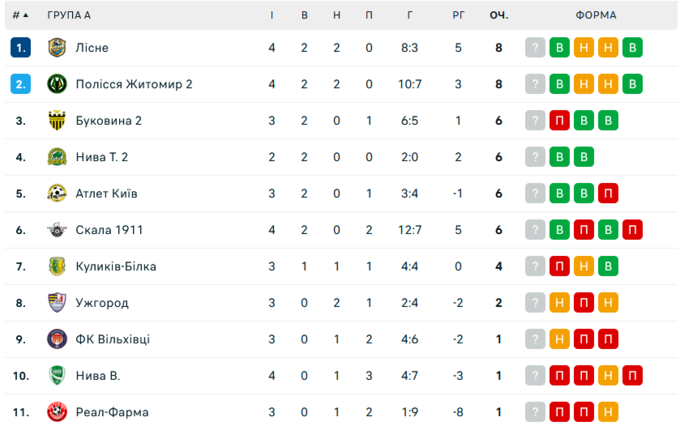680x430 pixels.
Task: Sort standings by РГ goal difference header
Action: 458,15
